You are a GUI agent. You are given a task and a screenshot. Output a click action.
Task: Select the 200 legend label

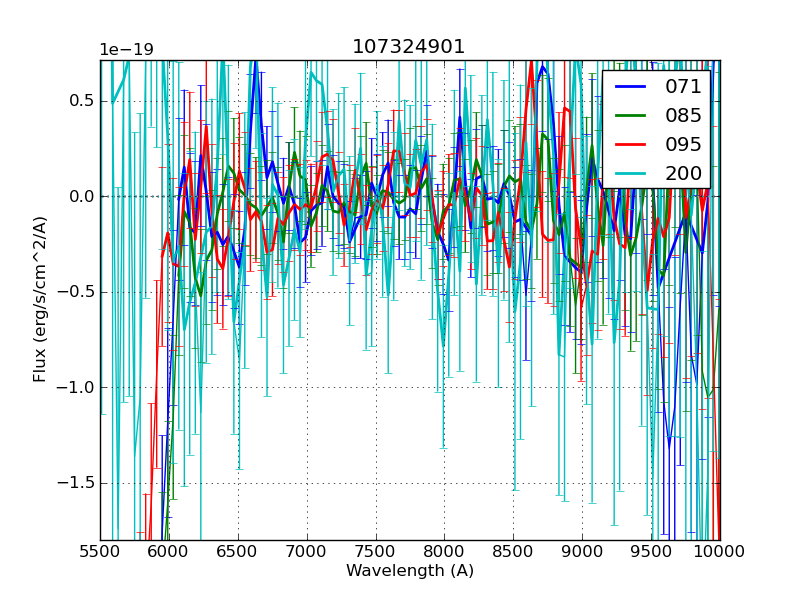pyautogui.click(x=683, y=173)
